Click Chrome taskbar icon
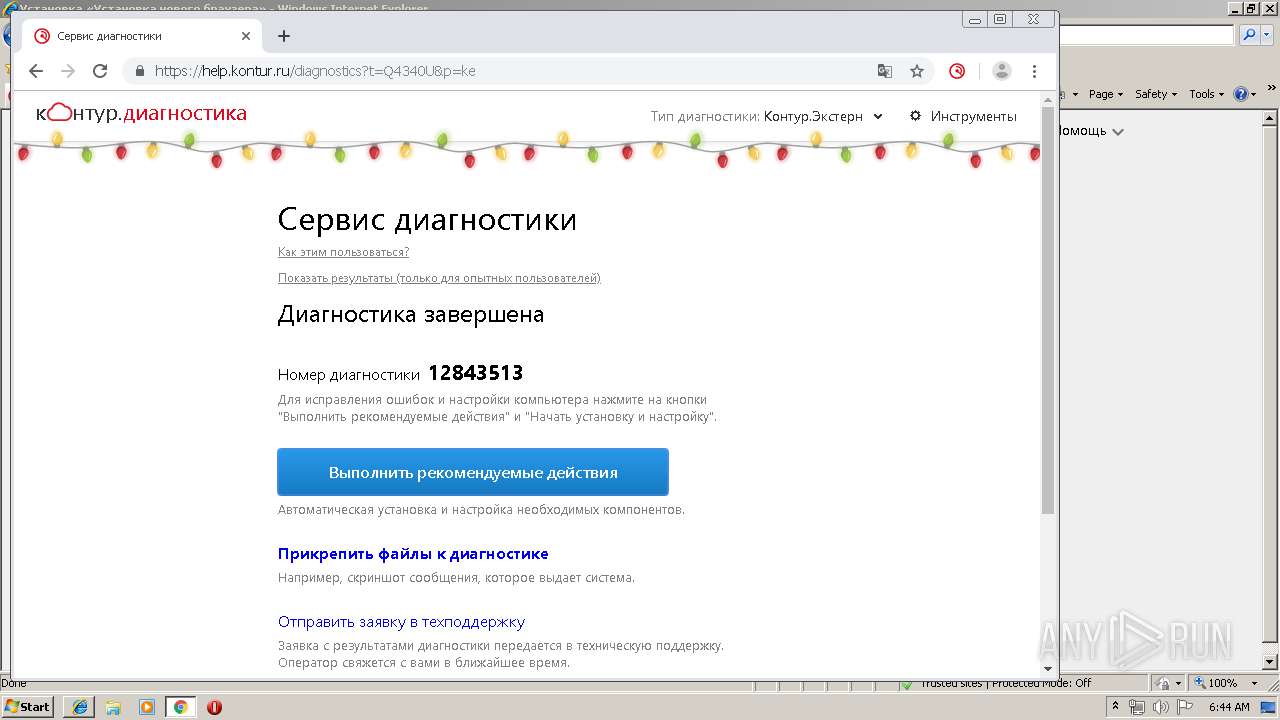Screen dimensions: 1280x720 pos(180,707)
